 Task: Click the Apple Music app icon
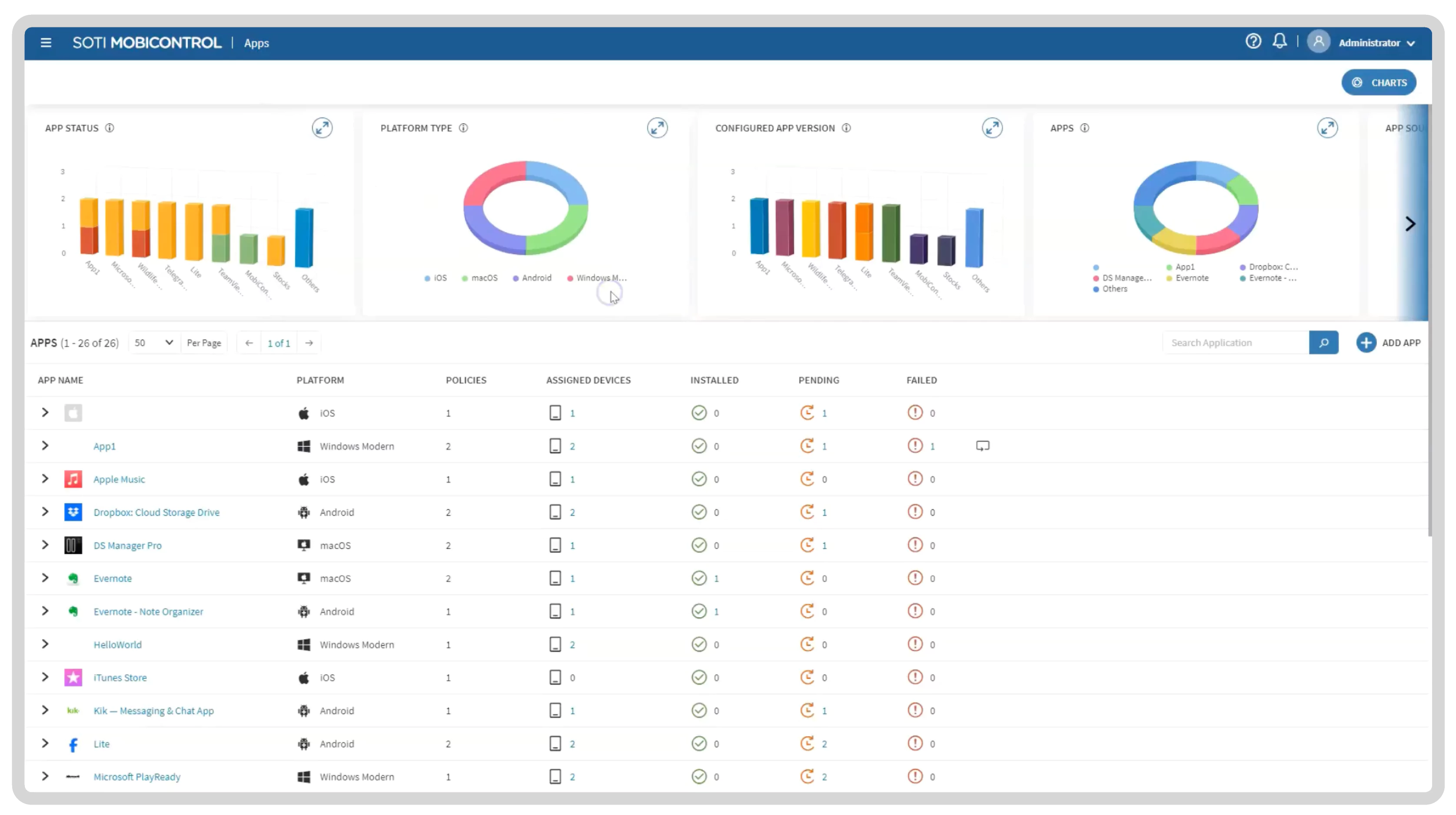pos(73,479)
